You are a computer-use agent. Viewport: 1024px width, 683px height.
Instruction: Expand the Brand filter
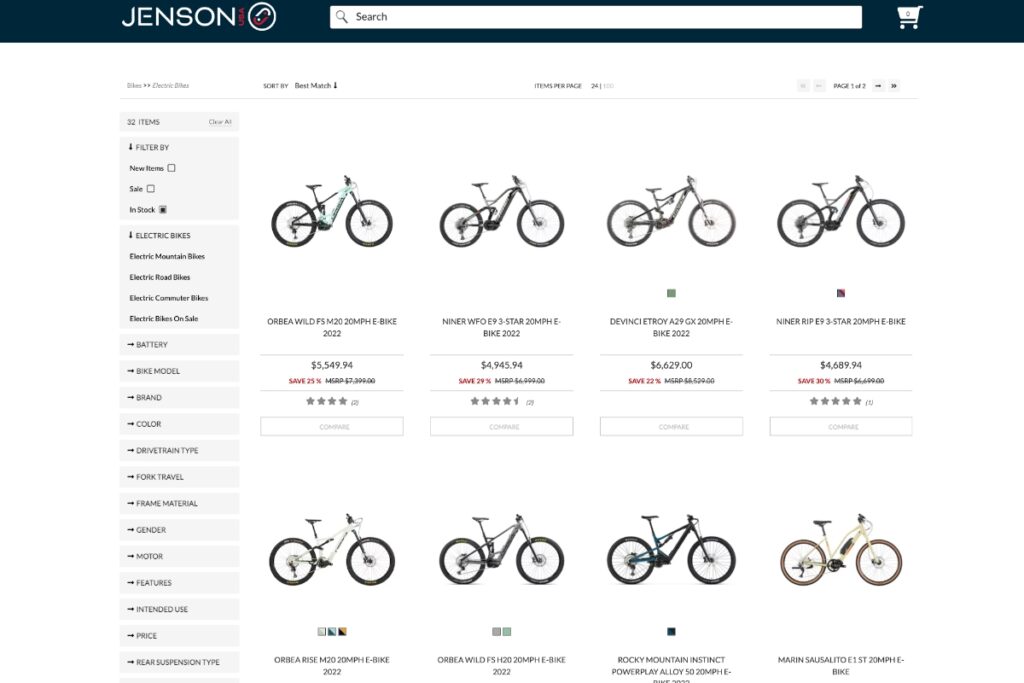tap(179, 397)
